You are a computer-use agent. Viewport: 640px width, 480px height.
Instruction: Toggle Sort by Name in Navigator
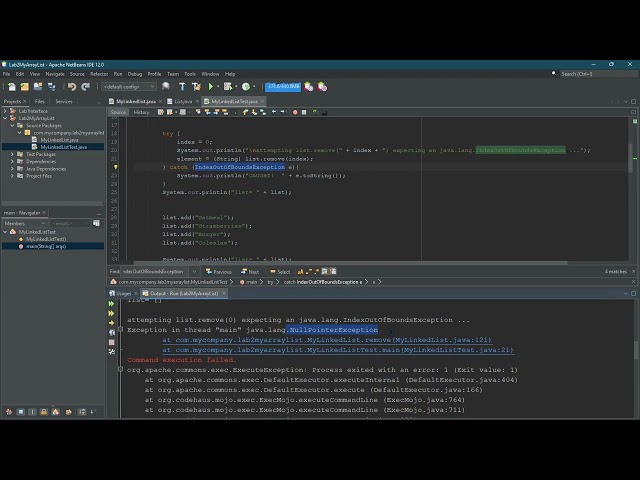[x=82, y=412]
